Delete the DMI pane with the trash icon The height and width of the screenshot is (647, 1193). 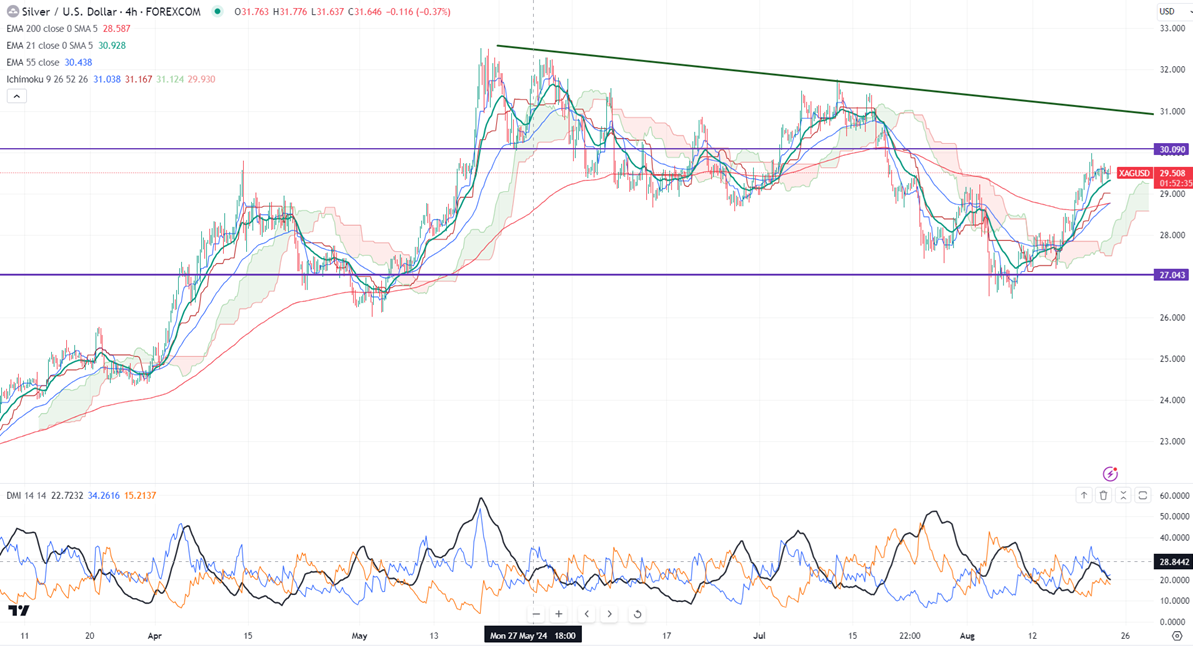pyautogui.click(x=1103, y=496)
